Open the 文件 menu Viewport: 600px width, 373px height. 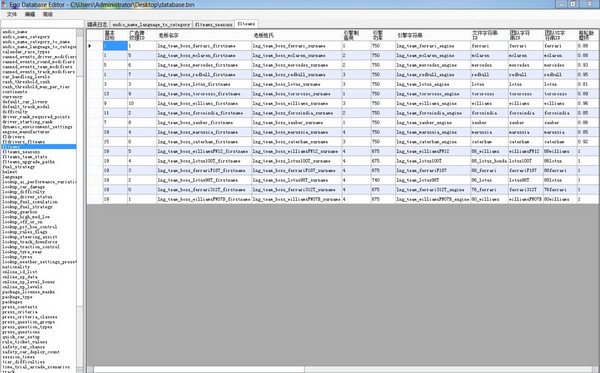coord(12,15)
